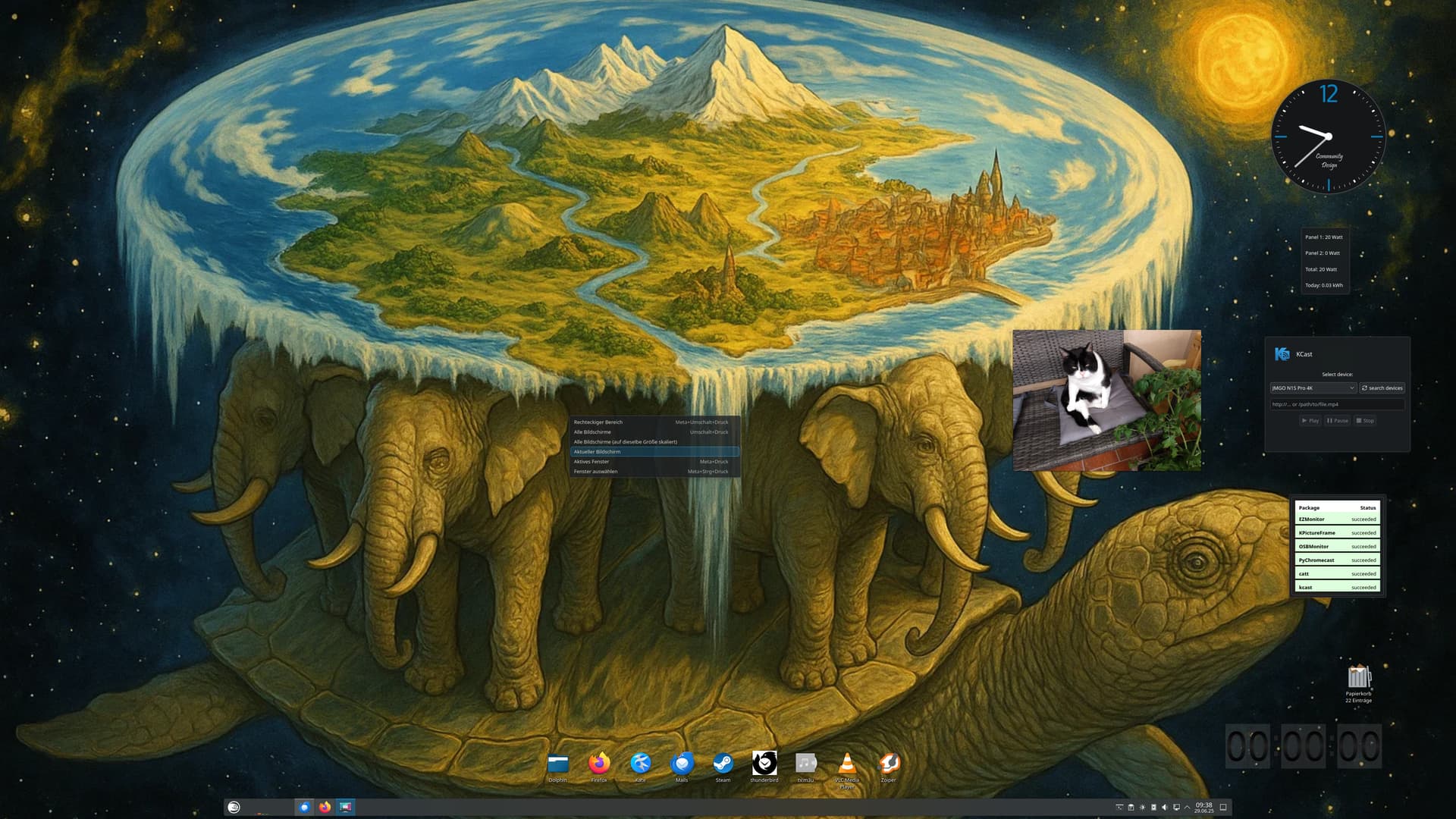Click the KCast URL input field
1456x819 pixels.
tap(1336, 404)
